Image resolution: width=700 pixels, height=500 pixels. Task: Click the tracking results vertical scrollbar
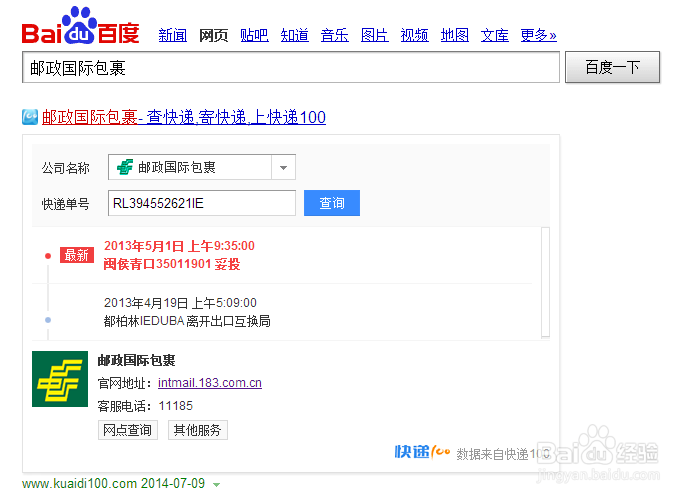click(546, 283)
